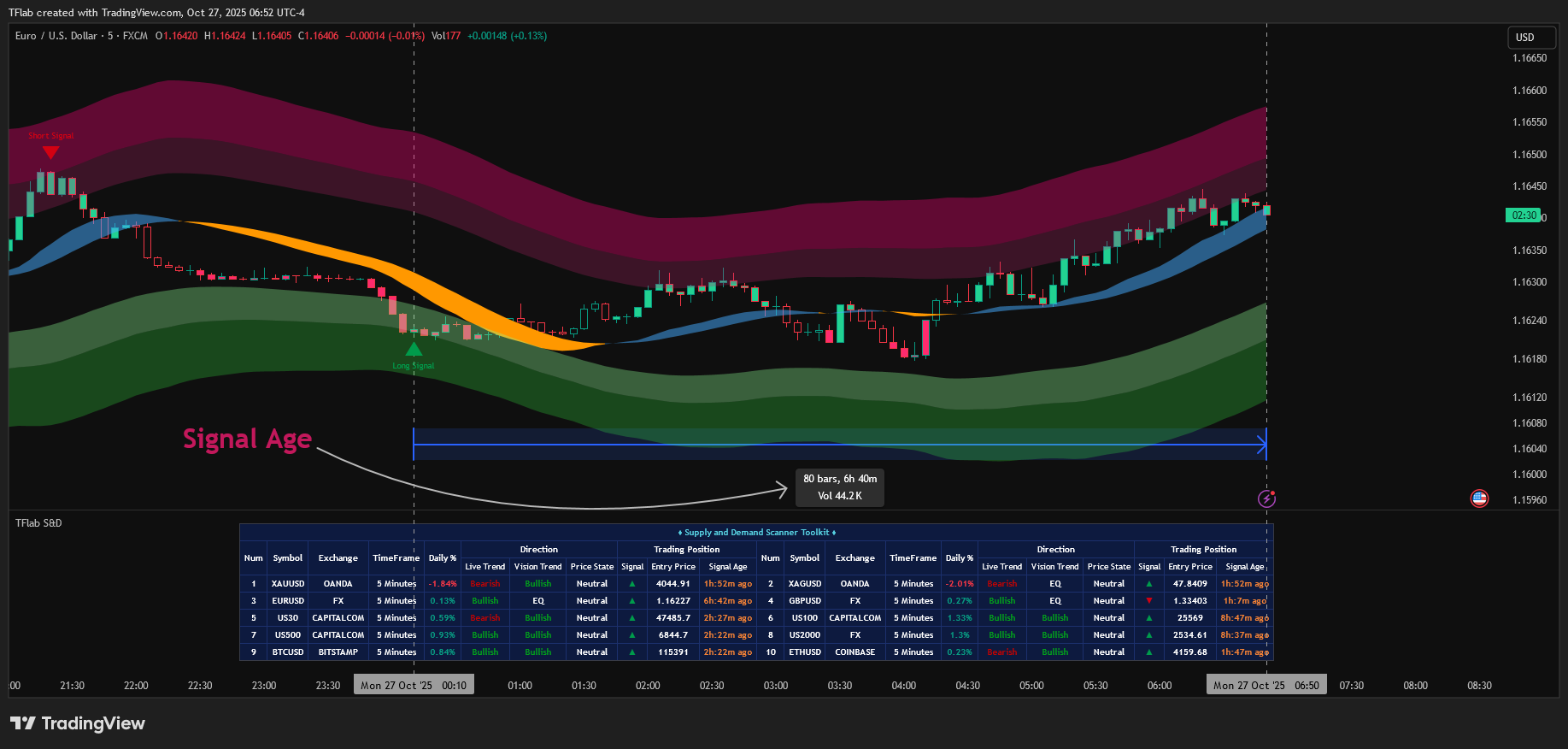Click the green signal arrow in EURUSD row
1568x749 pixels.
[x=632, y=601]
